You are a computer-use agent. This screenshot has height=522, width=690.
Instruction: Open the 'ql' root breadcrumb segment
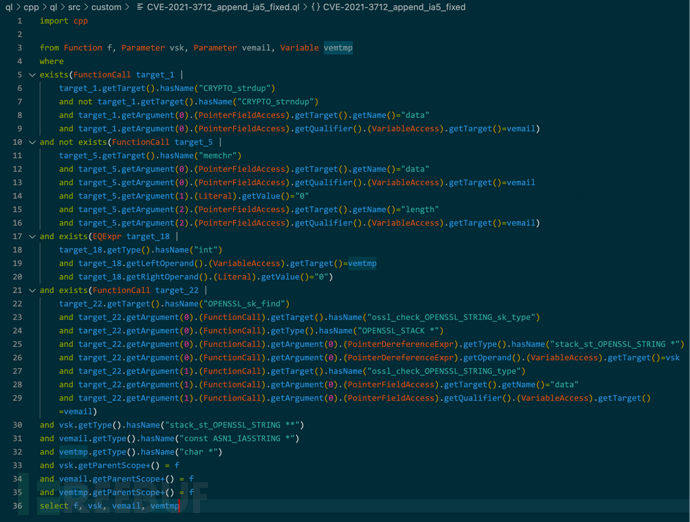click(9, 7)
